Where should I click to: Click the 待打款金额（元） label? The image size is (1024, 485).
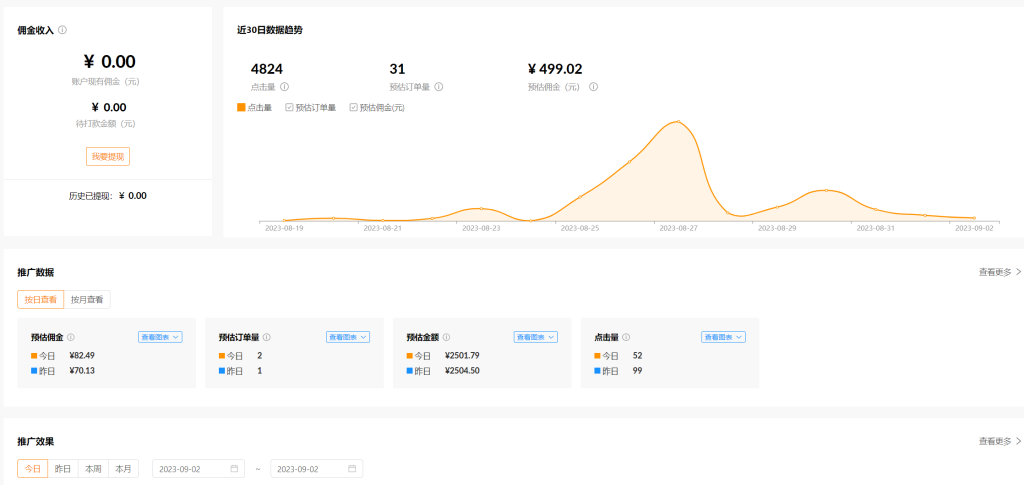pyautogui.click(x=106, y=123)
